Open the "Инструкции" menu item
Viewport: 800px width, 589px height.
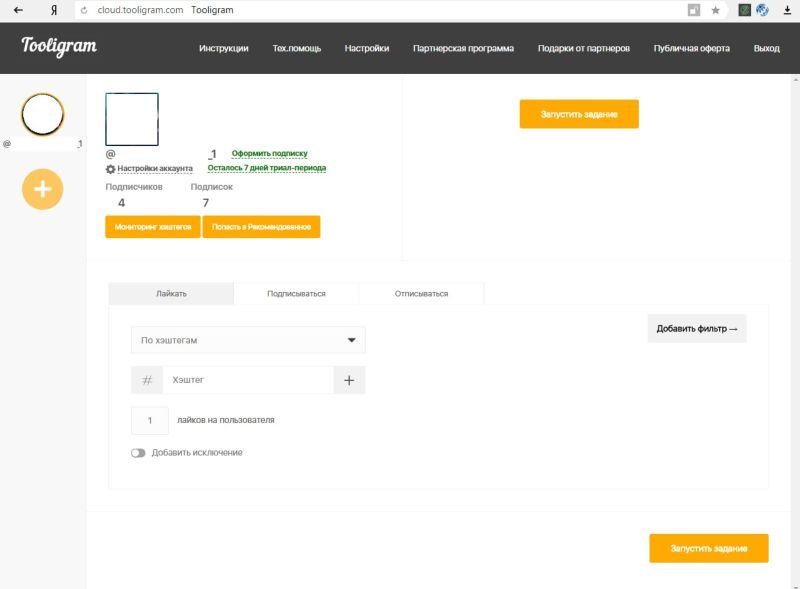click(223, 48)
